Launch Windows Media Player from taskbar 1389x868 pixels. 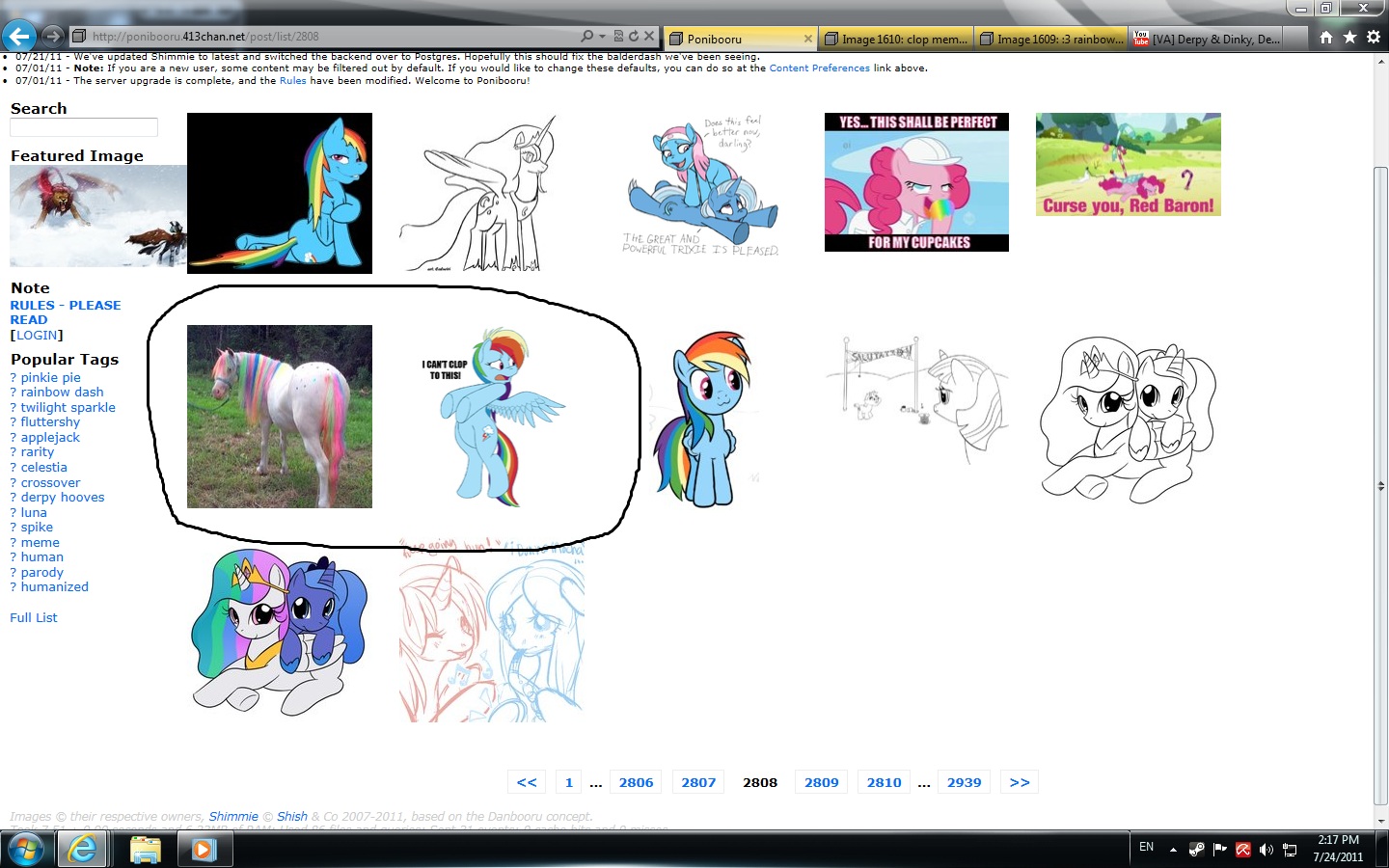(204, 850)
